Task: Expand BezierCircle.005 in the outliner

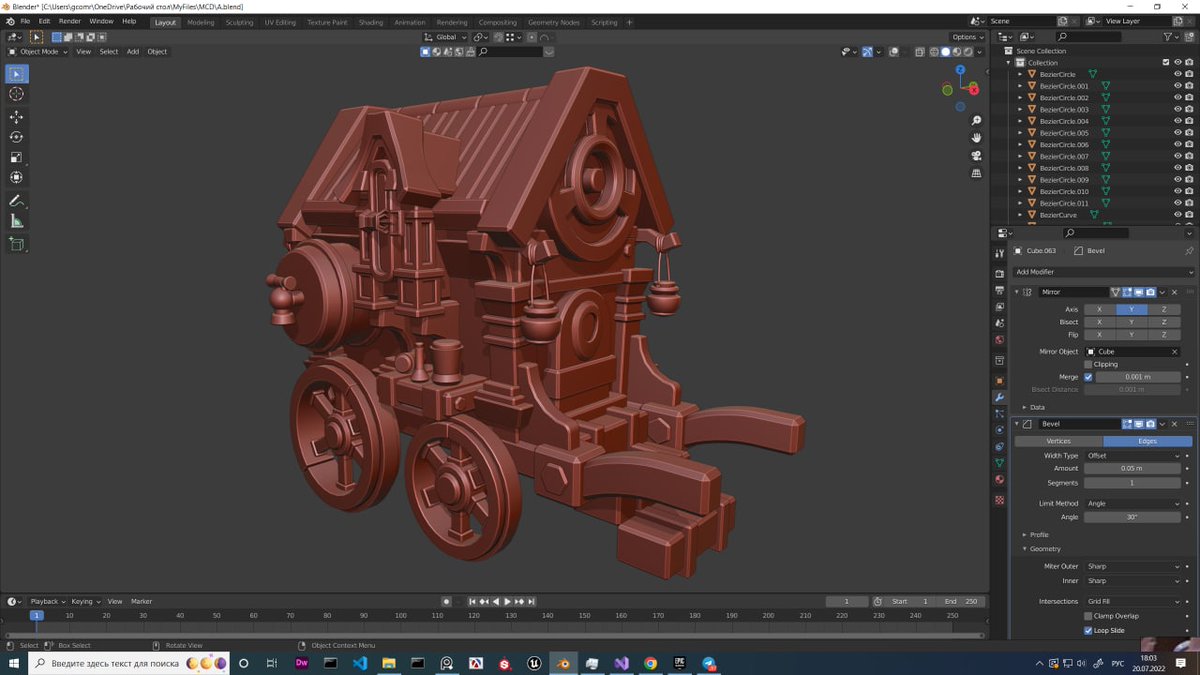Action: coord(1020,133)
